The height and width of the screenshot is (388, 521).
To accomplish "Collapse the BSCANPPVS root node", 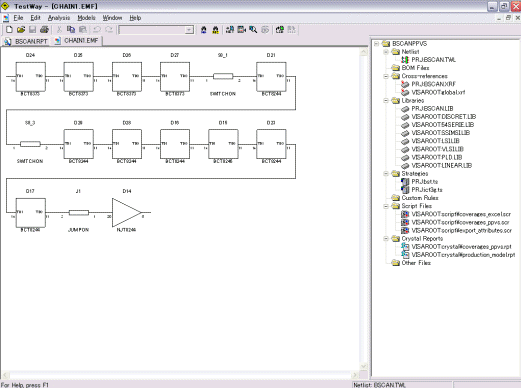I will pyautogui.click(x=376, y=44).
